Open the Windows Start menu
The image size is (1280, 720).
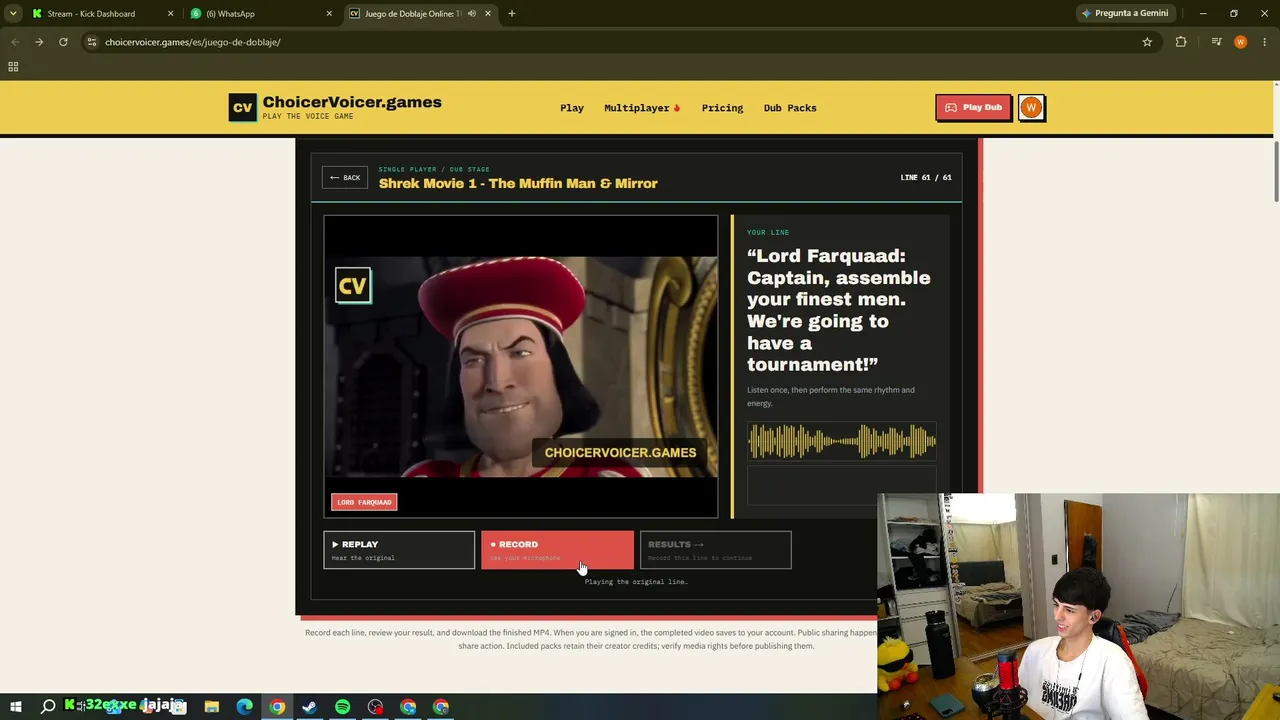15,707
